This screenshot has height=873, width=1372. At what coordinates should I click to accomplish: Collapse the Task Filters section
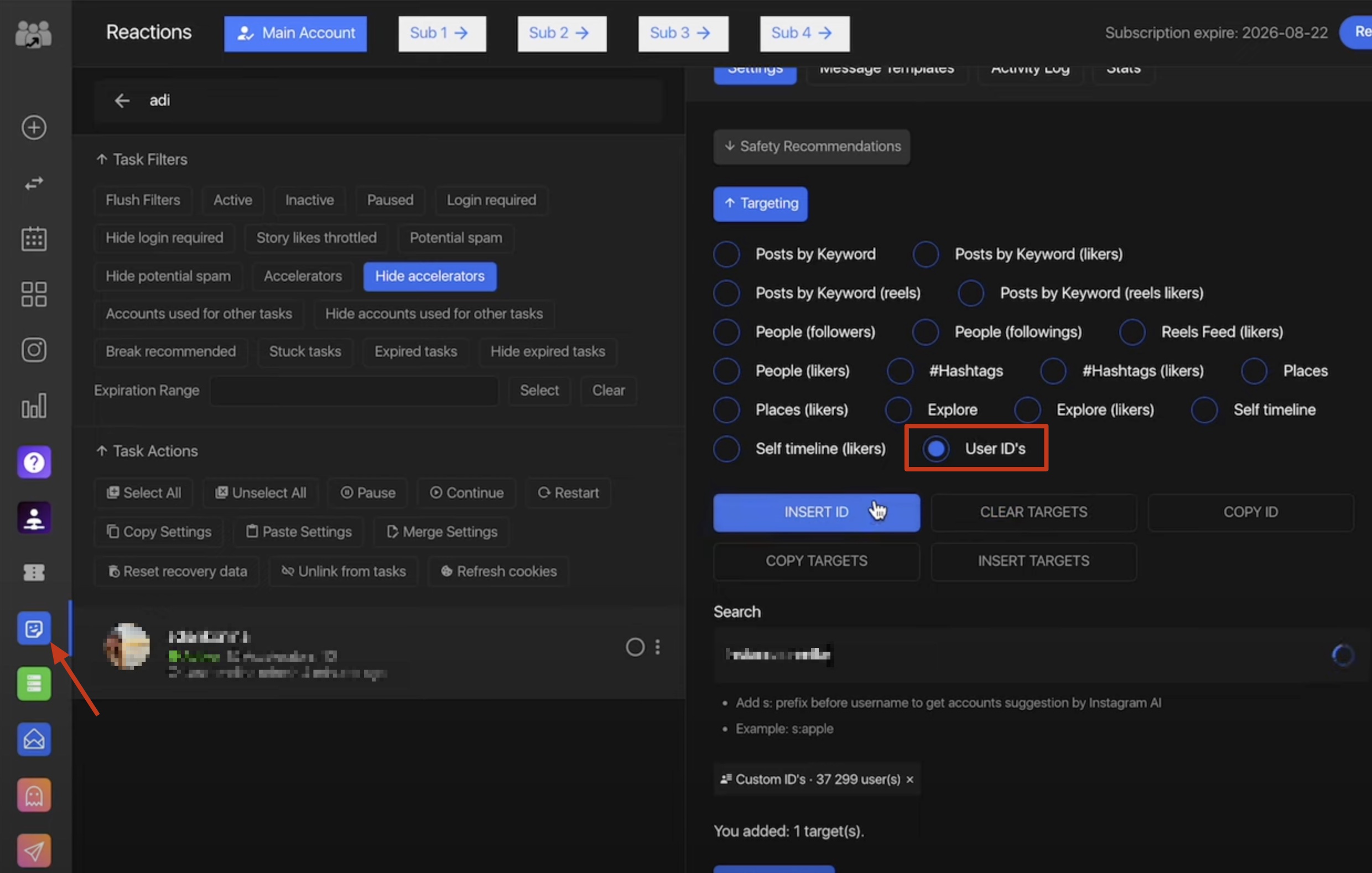[x=141, y=159]
